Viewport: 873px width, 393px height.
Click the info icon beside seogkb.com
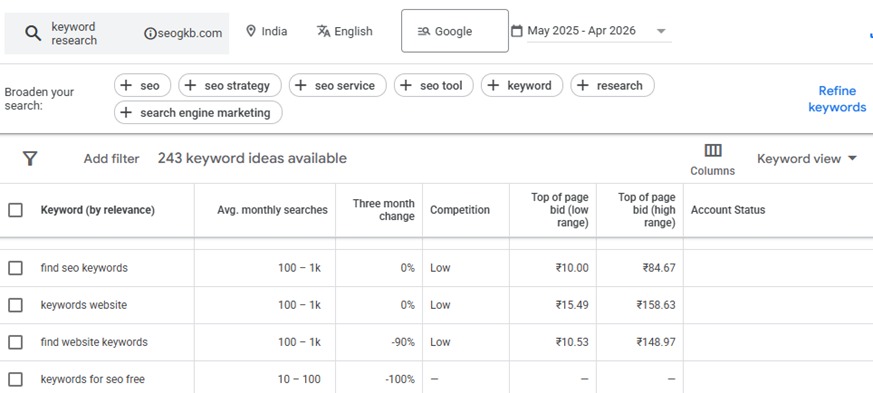coord(150,33)
